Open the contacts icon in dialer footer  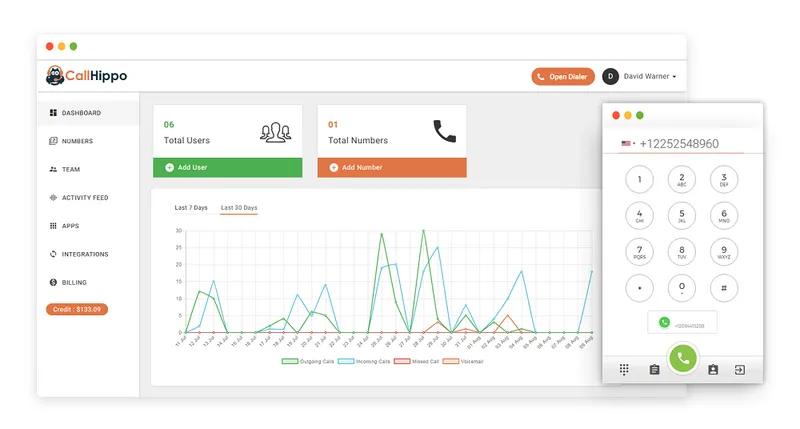(x=713, y=369)
